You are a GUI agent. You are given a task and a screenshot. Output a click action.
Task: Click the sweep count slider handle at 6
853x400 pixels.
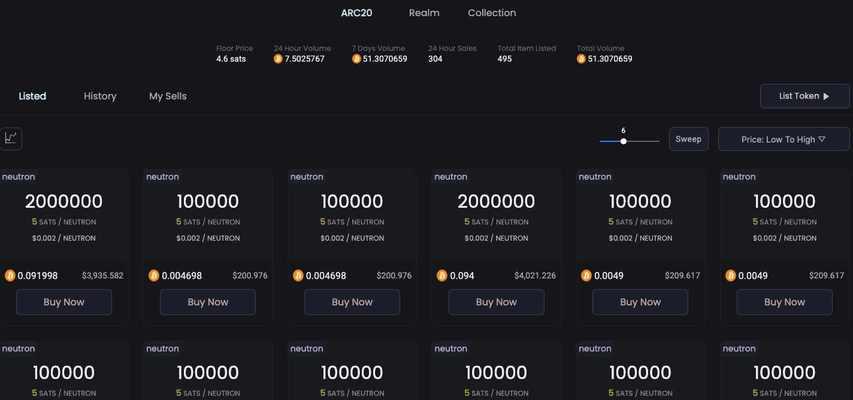(623, 141)
